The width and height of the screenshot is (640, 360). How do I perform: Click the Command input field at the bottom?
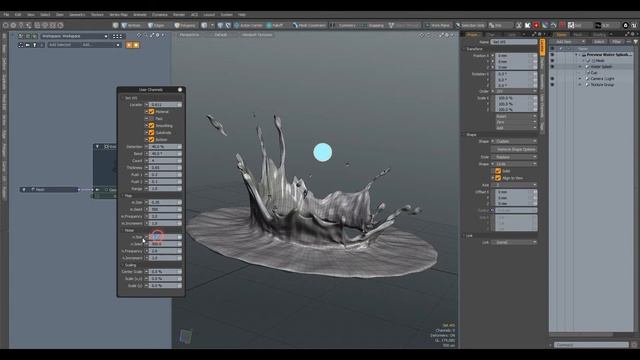(x=591, y=345)
